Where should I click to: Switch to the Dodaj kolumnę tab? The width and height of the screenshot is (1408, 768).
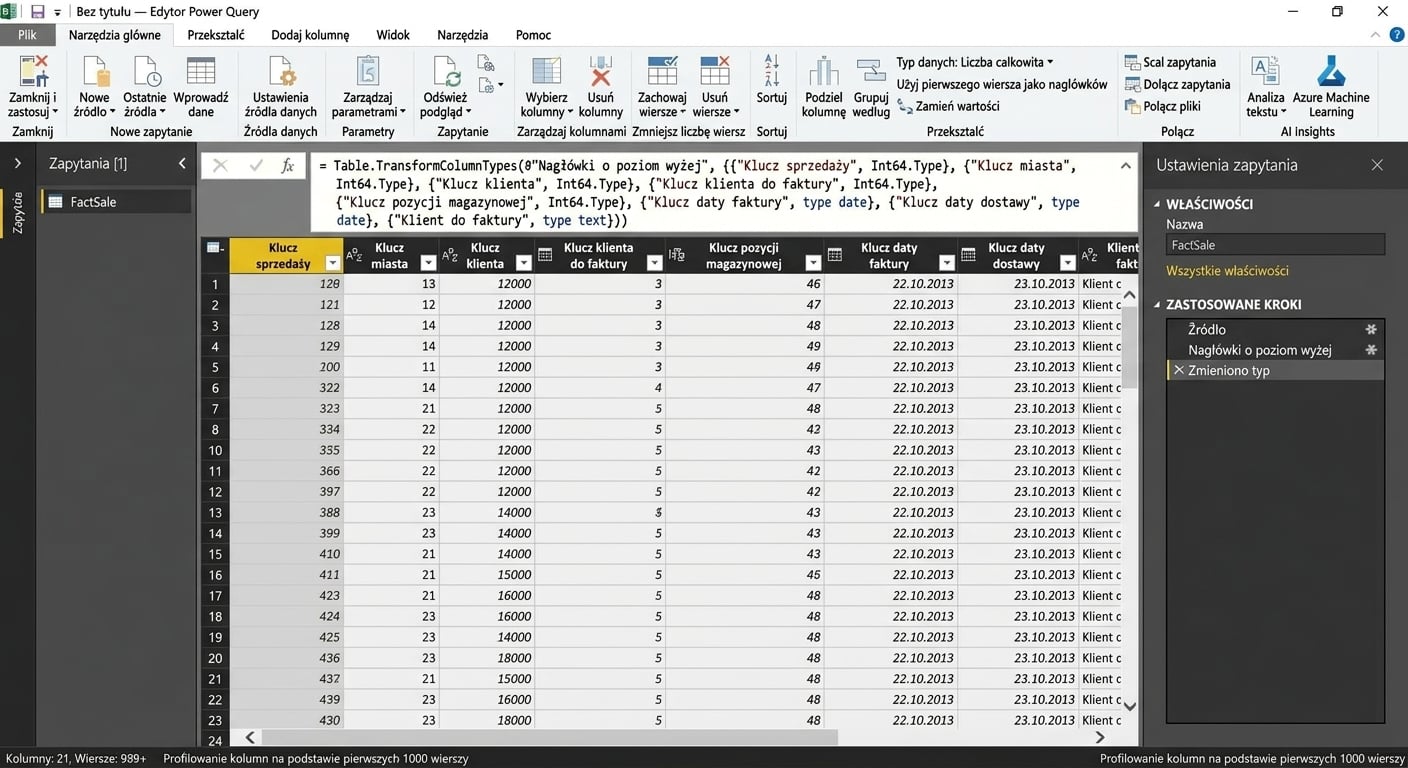point(310,35)
